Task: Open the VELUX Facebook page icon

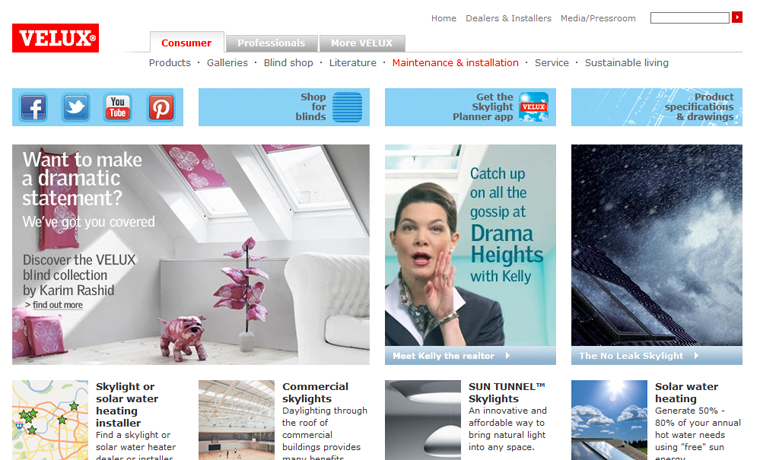Action: pyautogui.click(x=33, y=107)
